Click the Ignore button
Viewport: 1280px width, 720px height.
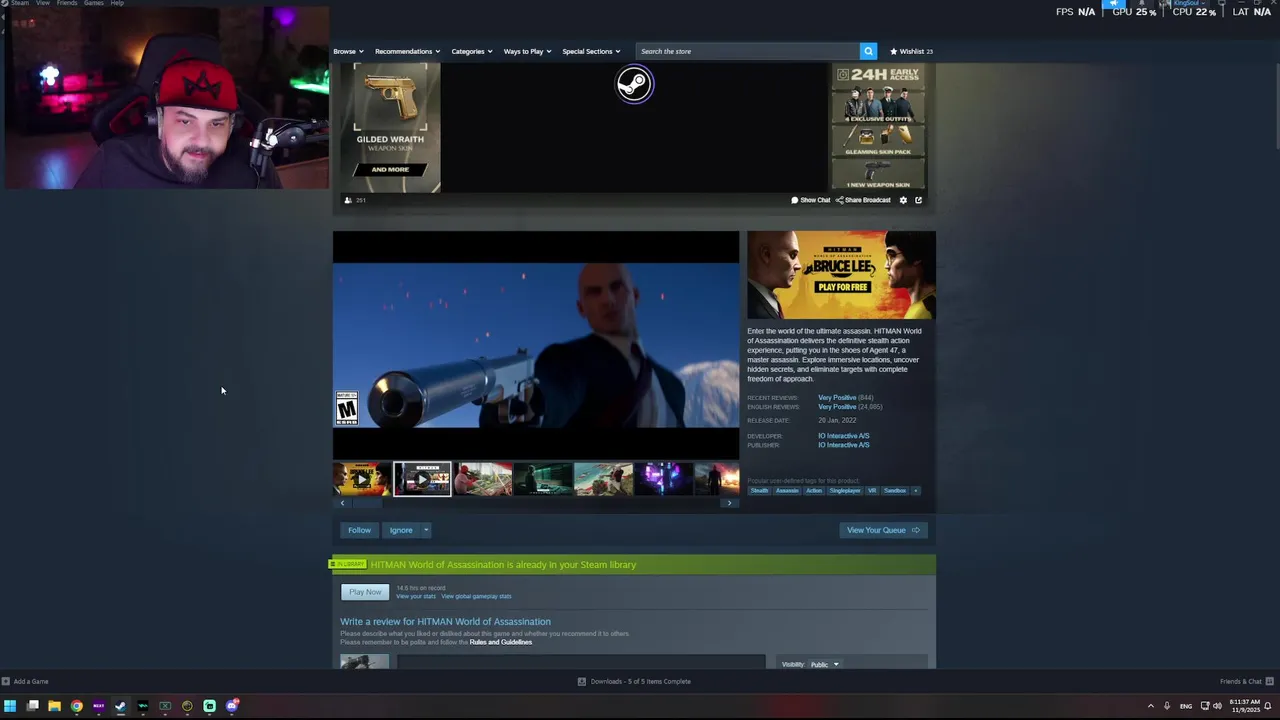tap(401, 530)
